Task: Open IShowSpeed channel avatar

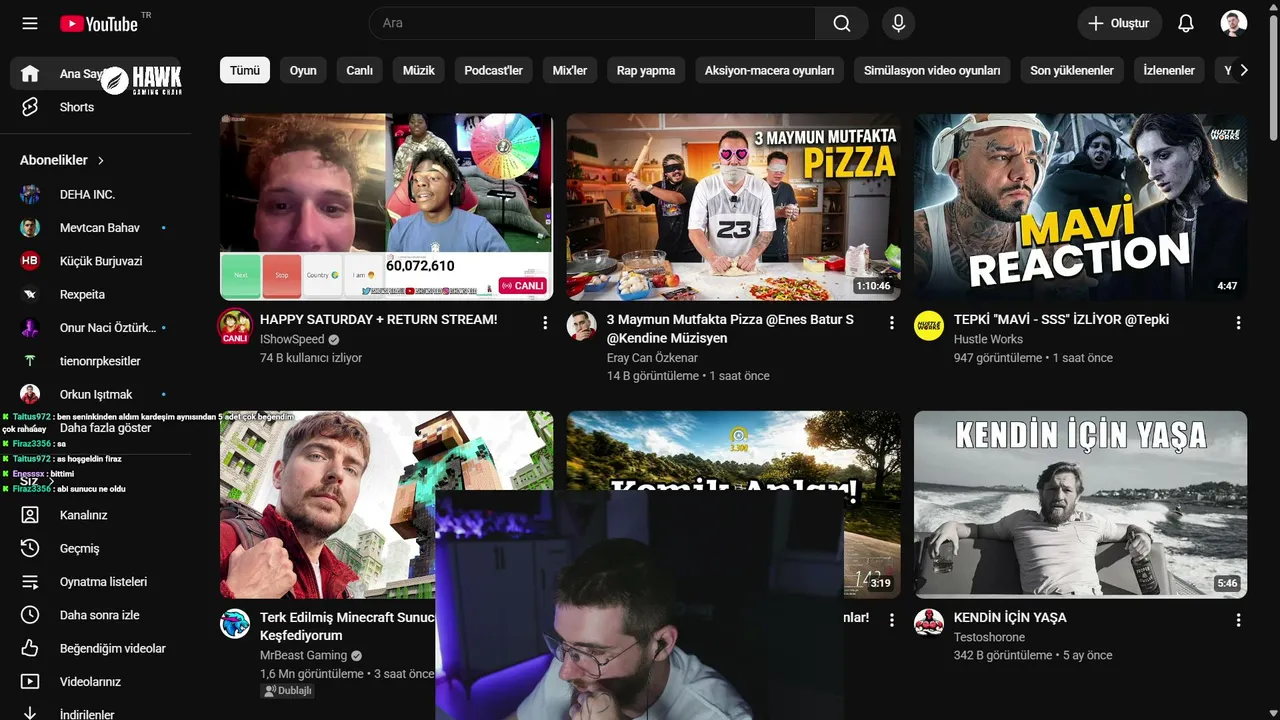Action: pyautogui.click(x=235, y=326)
